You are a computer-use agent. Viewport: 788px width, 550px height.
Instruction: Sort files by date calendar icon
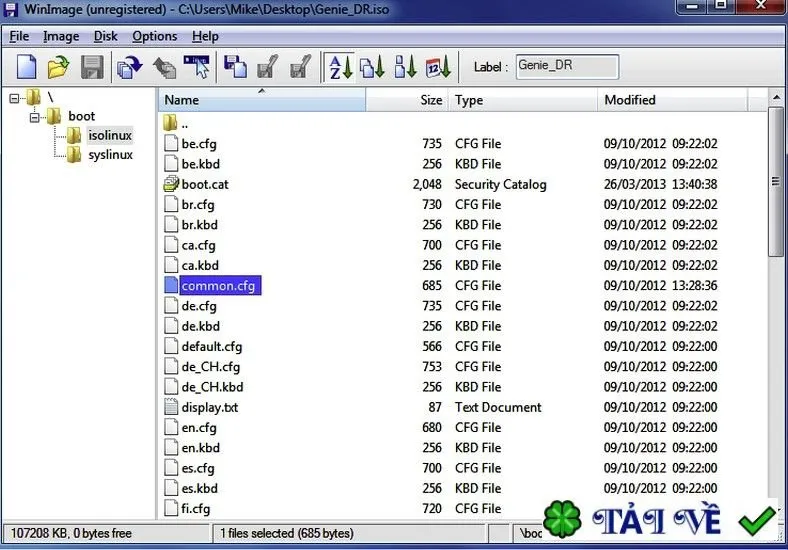pos(438,66)
